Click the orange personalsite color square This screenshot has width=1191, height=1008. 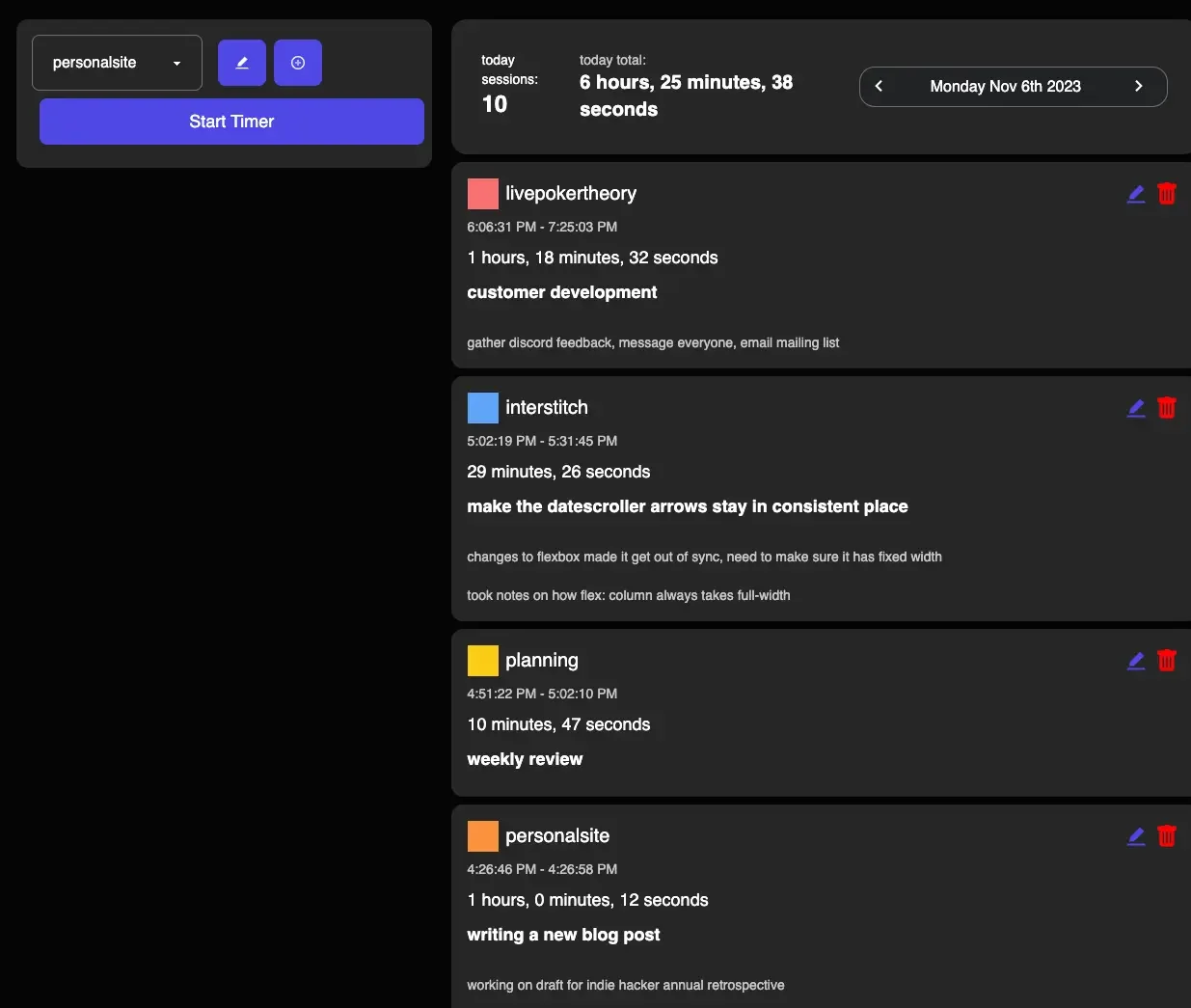click(483, 836)
